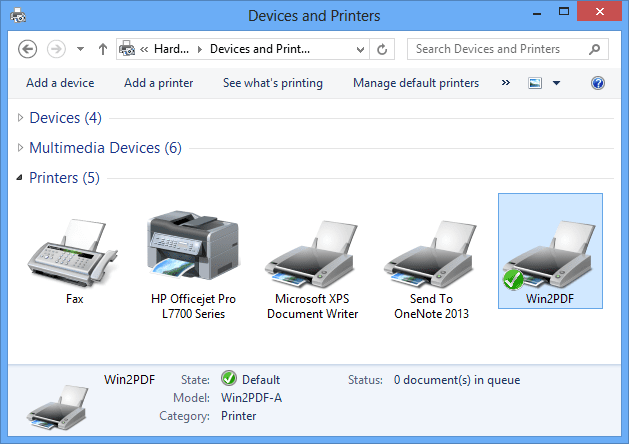Select Send To OneNote 2013 printer

point(430,254)
